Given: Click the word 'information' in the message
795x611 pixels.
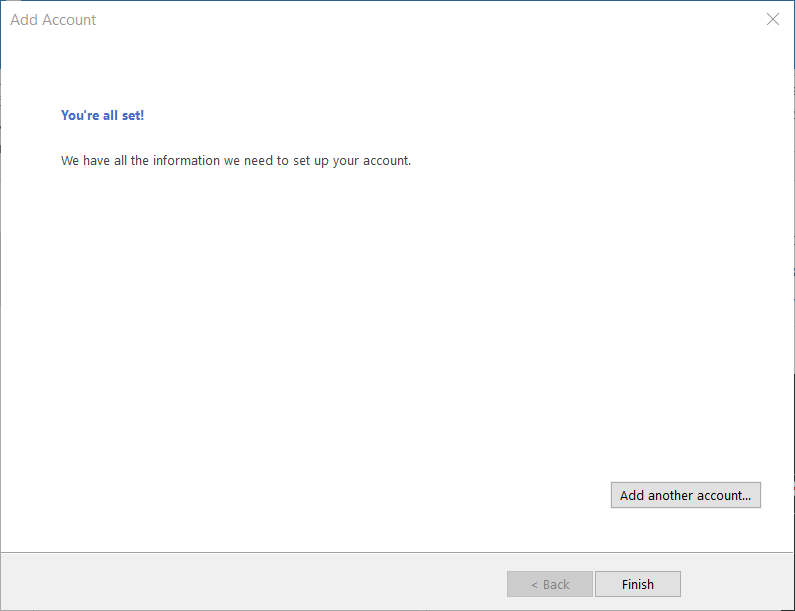Looking at the screenshot, I should 186,160.
